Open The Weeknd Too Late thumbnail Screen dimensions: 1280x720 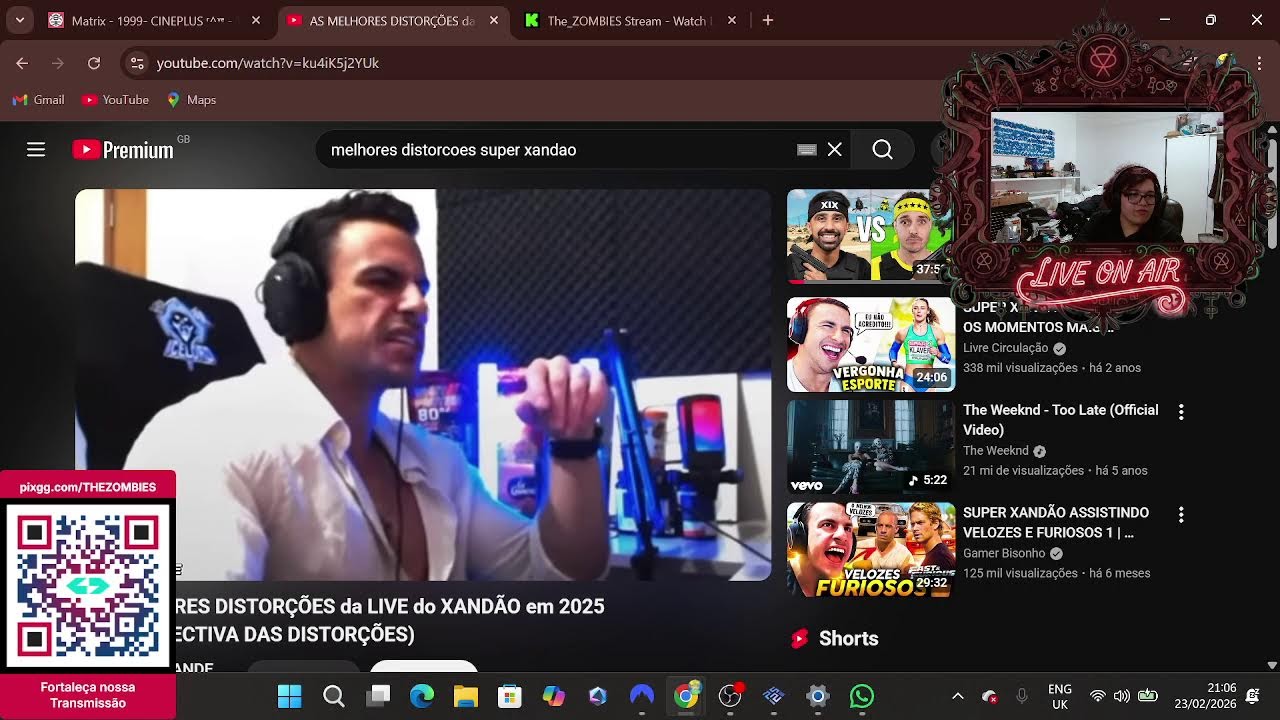(x=870, y=447)
